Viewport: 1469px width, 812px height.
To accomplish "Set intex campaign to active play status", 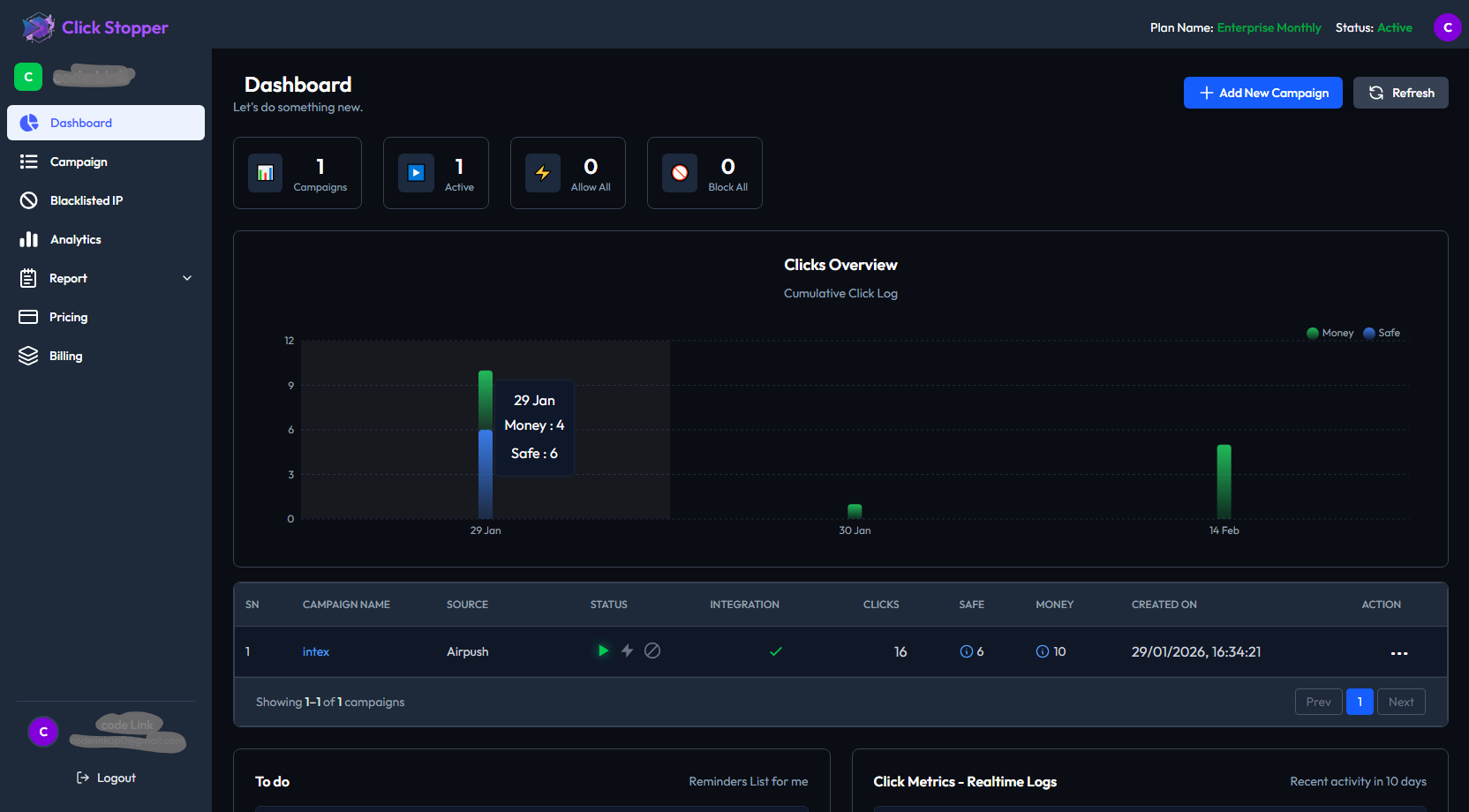I will [603, 650].
